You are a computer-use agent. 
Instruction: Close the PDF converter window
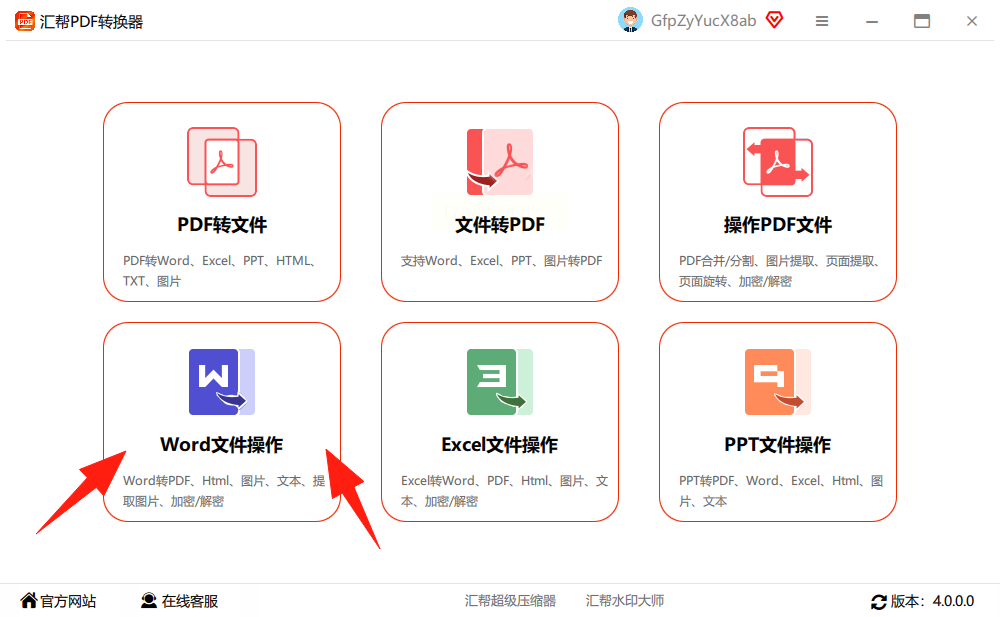coord(971,21)
